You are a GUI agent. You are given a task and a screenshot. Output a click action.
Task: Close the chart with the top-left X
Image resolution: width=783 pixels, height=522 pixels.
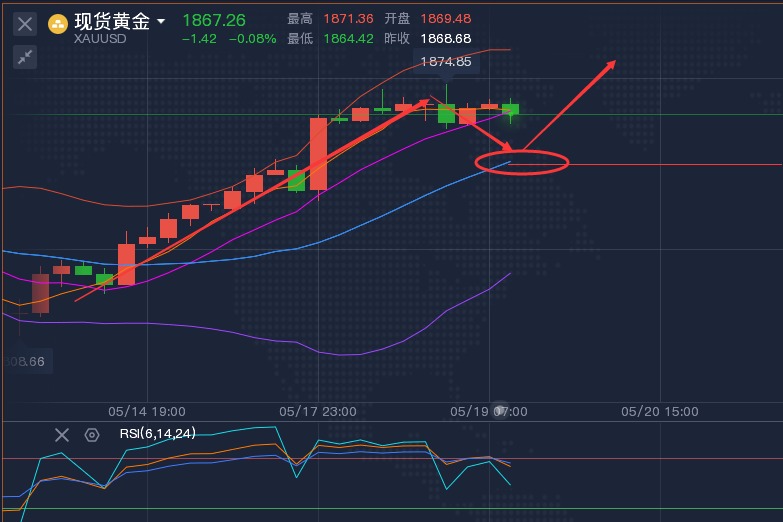coord(26,23)
